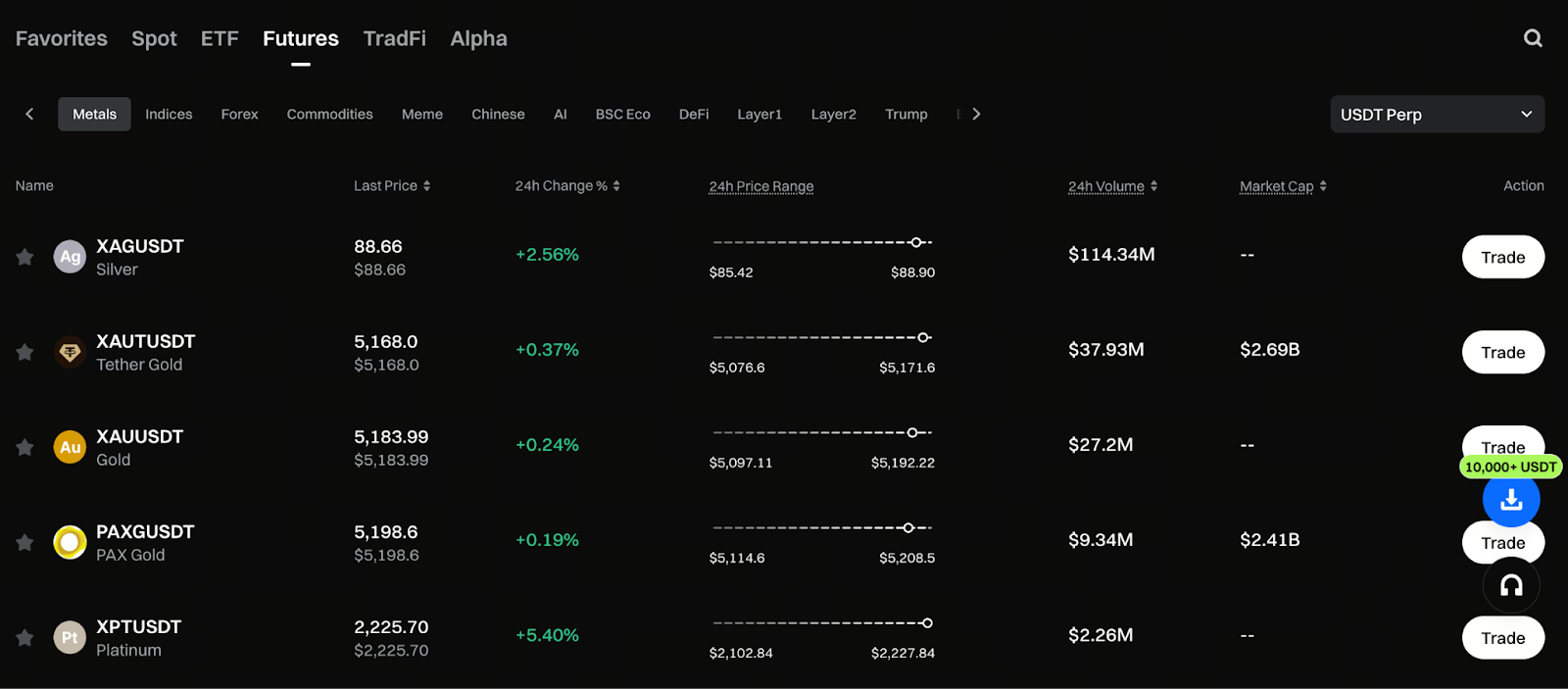Star XPTUSDT as a favorite
Viewport: 1568px width, 689px height.
point(24,637)
